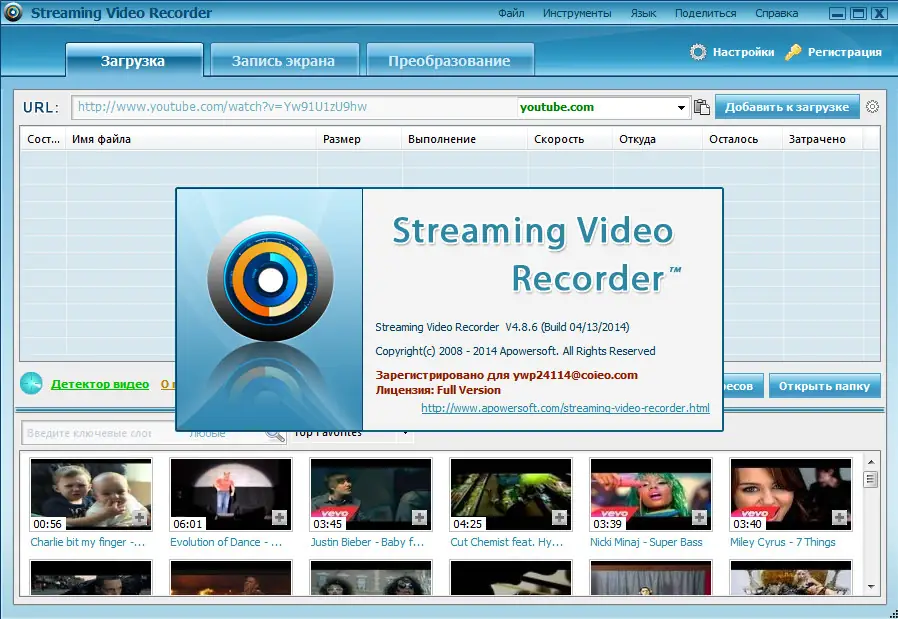Click the magnifying glass search icon

tap(275, 434)
